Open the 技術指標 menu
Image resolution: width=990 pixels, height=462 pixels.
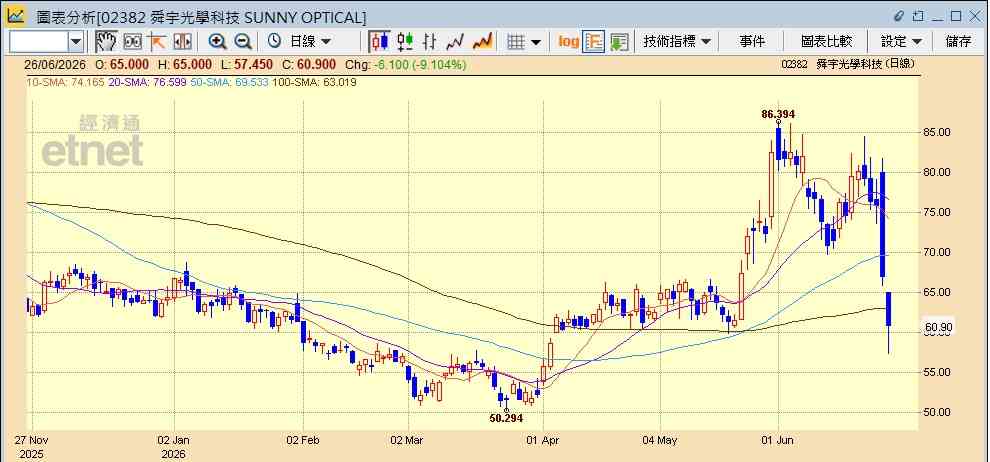(677, 42)
